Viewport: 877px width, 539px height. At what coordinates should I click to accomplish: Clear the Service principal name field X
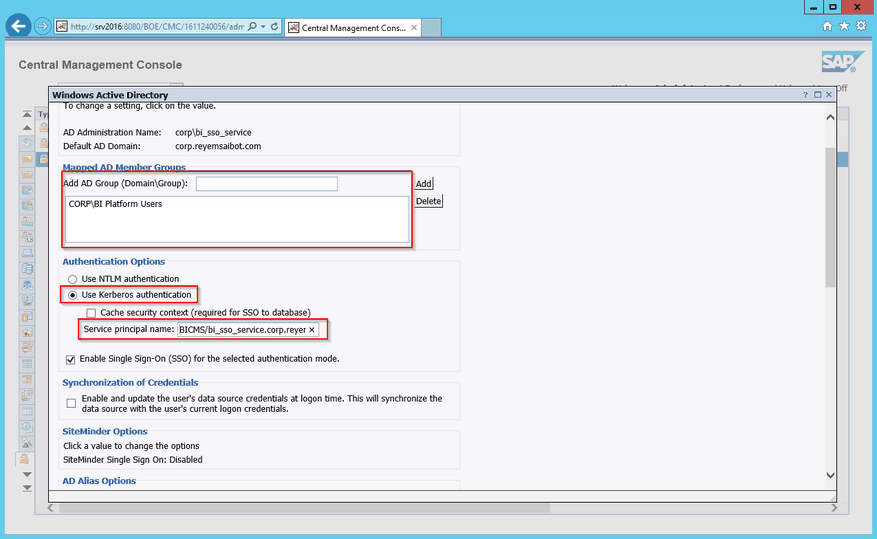(x=312, y=330)
